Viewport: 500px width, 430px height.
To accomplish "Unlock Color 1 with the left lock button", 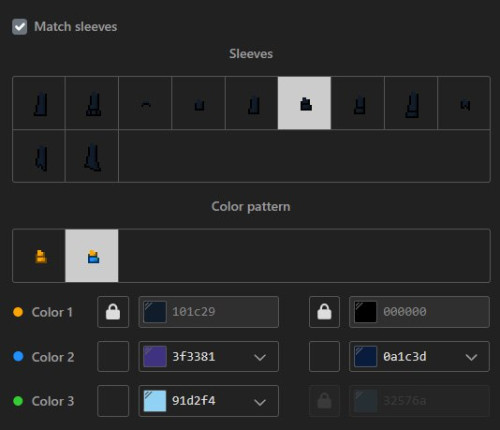I will click(x=113, y=312).
